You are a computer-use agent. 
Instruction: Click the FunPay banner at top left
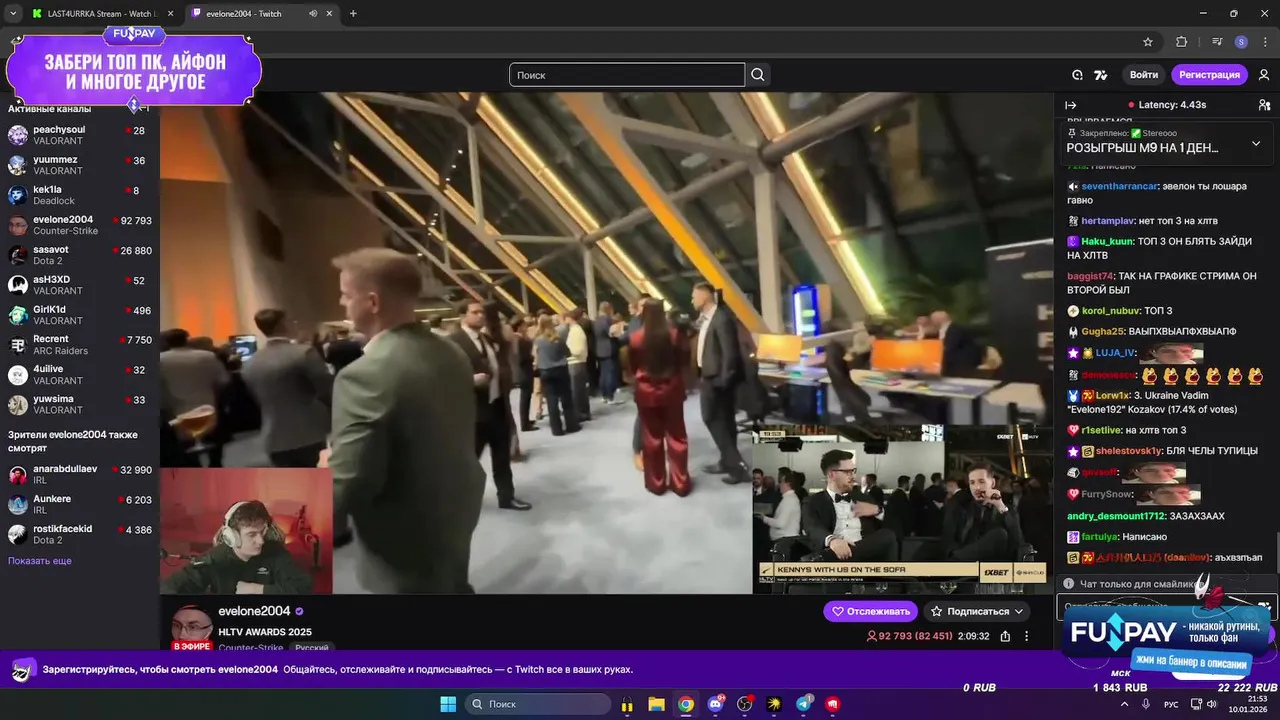tap(134, 70)
